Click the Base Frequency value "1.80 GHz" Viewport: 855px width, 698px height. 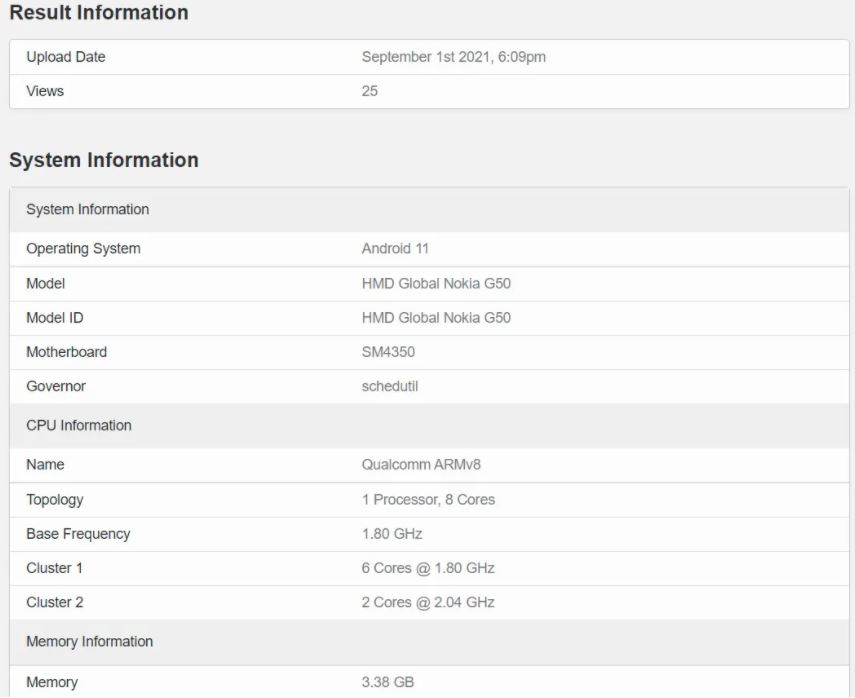tap(392, 533)
